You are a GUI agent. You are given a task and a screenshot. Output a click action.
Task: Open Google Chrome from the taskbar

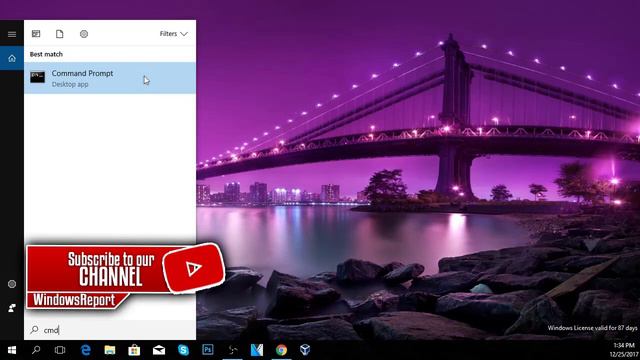(x=281, y=350)
